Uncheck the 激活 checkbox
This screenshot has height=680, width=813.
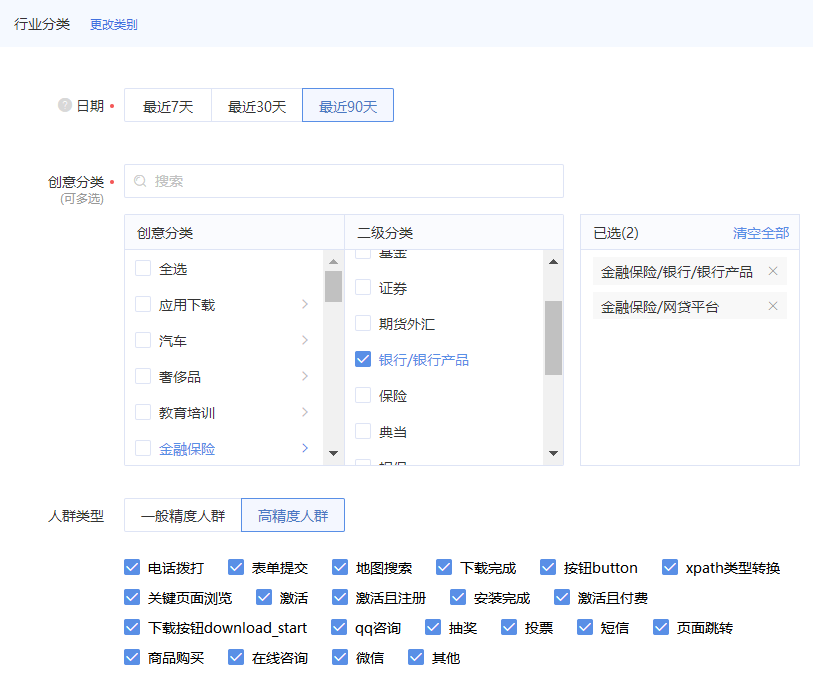pos(264,597)
